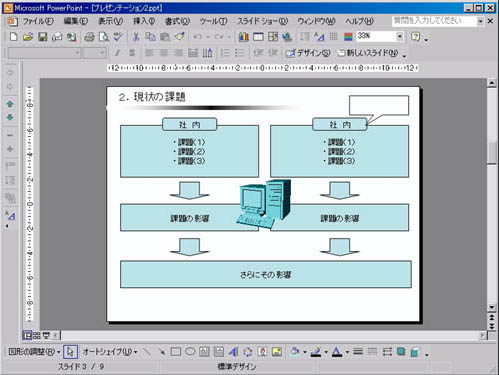This screenshot has height=375, width=499.
Task: Open the 挿入 menu
Action: point(144,21)
